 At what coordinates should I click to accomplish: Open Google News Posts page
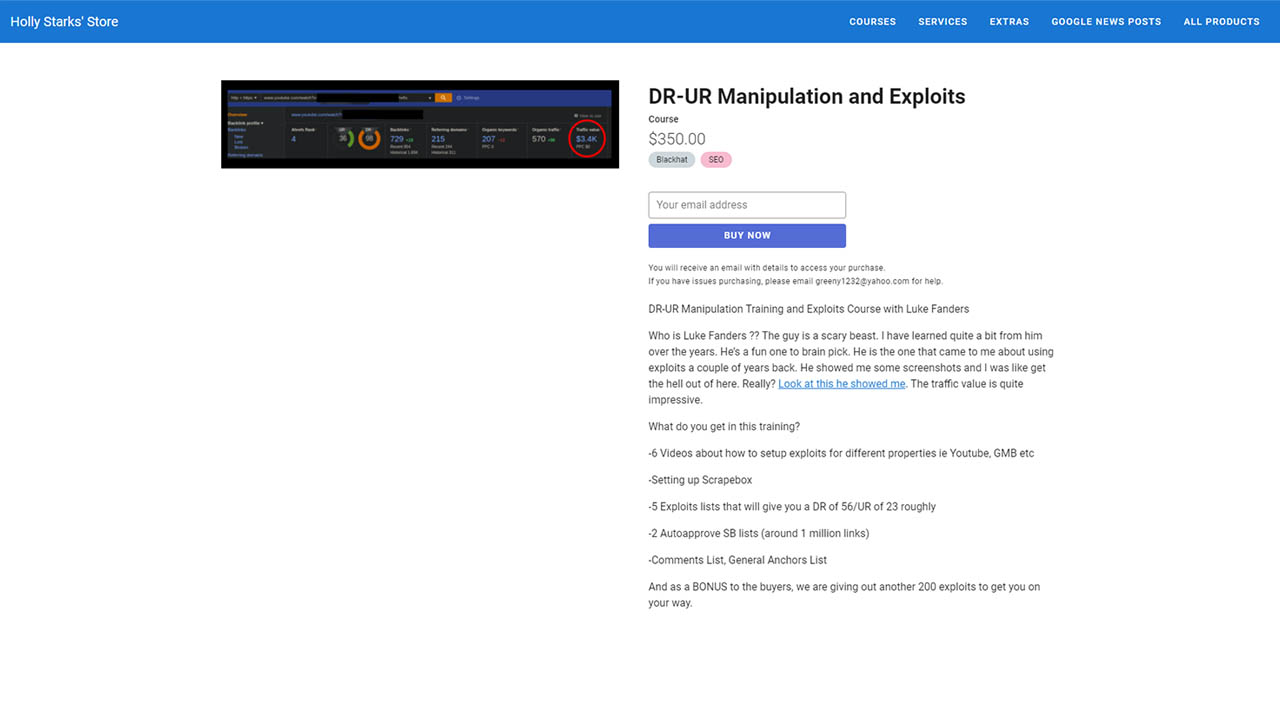(x=1106, y=22)
